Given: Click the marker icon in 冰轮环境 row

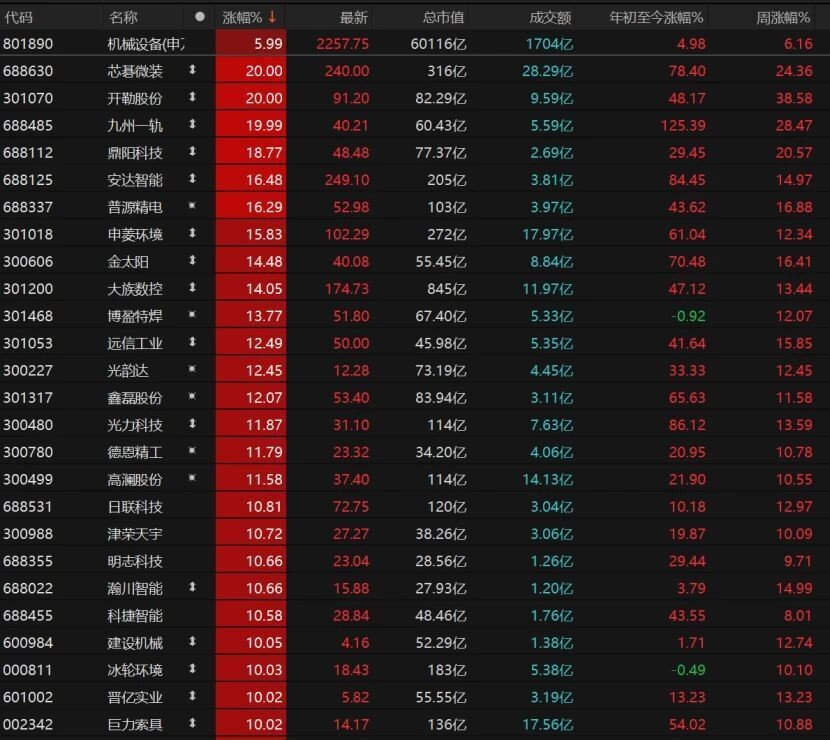Looking at the screenshot, I should [192, 669].
